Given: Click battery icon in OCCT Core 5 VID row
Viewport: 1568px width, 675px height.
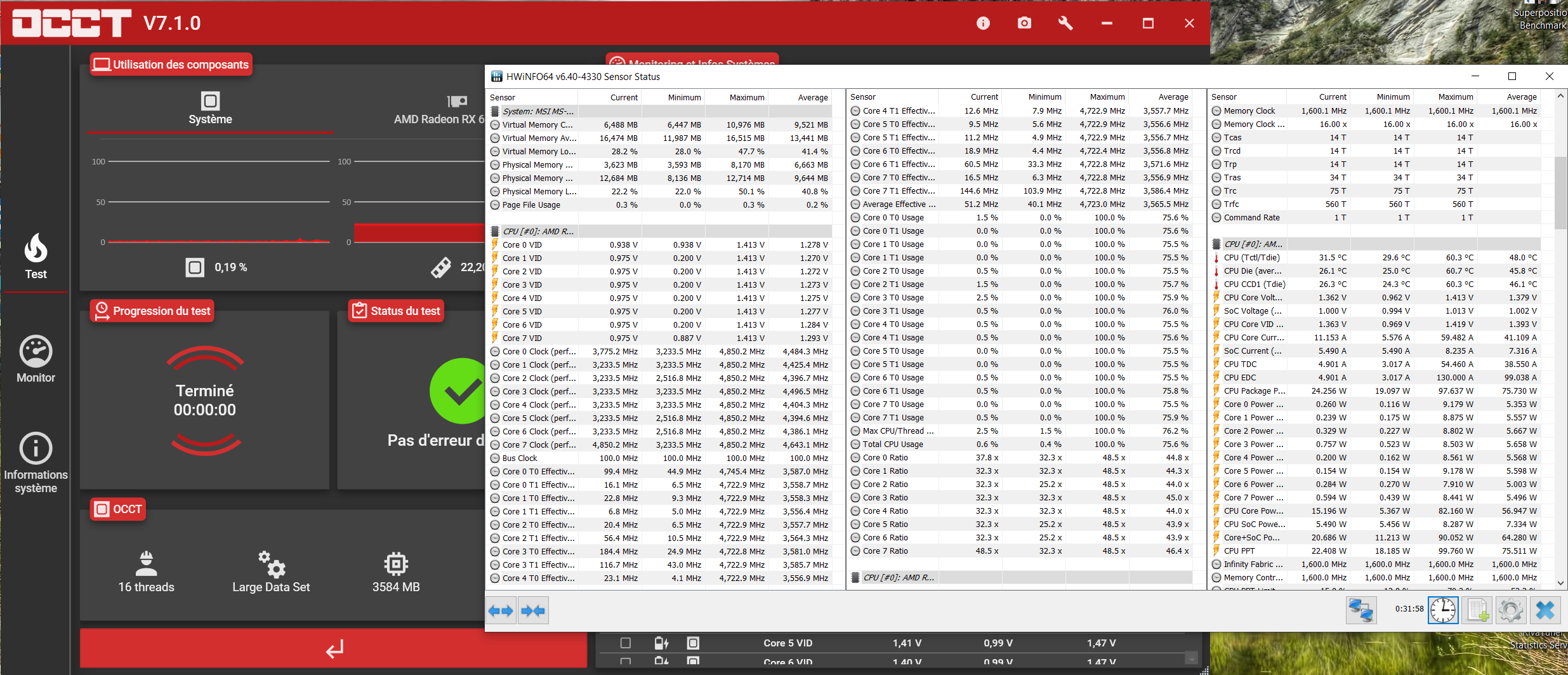Looking at the screenshot, I should pyautogui.click(x=661, y=643).
